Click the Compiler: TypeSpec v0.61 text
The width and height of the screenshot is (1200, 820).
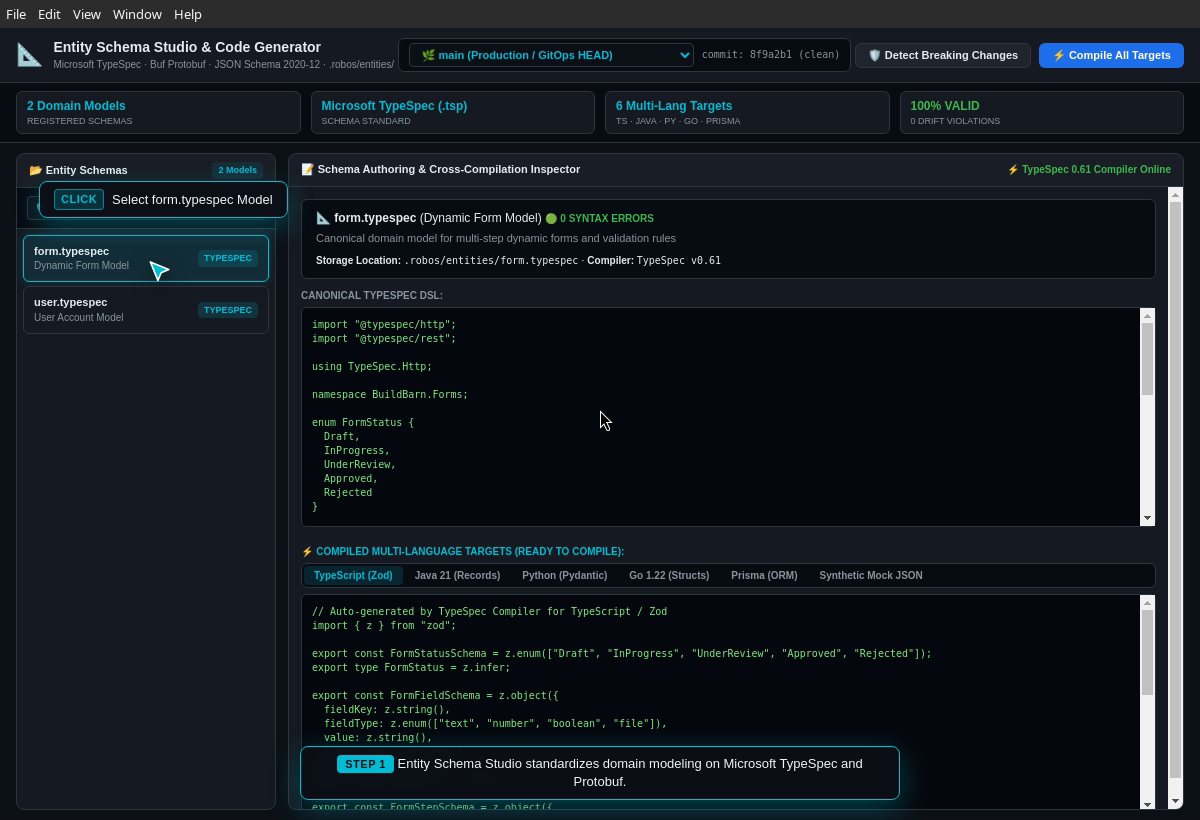click(x=654, y=260)
